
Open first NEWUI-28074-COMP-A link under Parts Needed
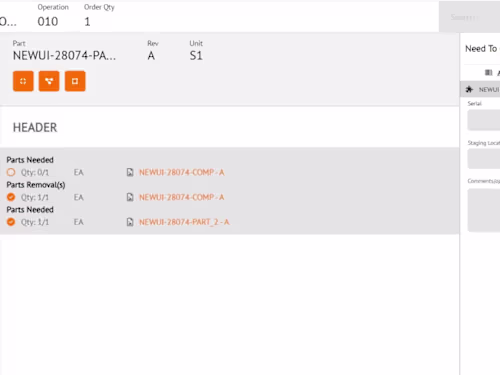click(182, 172)
